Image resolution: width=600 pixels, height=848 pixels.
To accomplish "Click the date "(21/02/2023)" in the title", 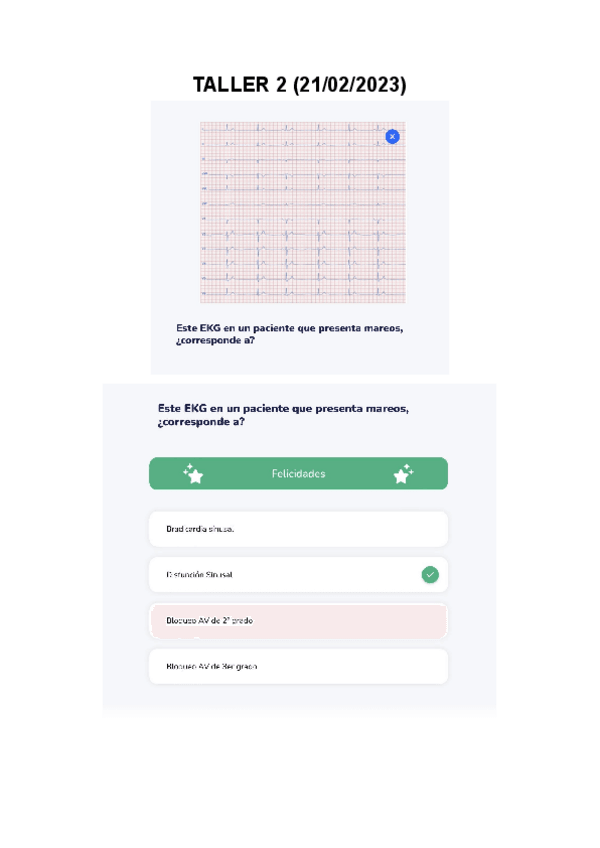I will point(350,85).
